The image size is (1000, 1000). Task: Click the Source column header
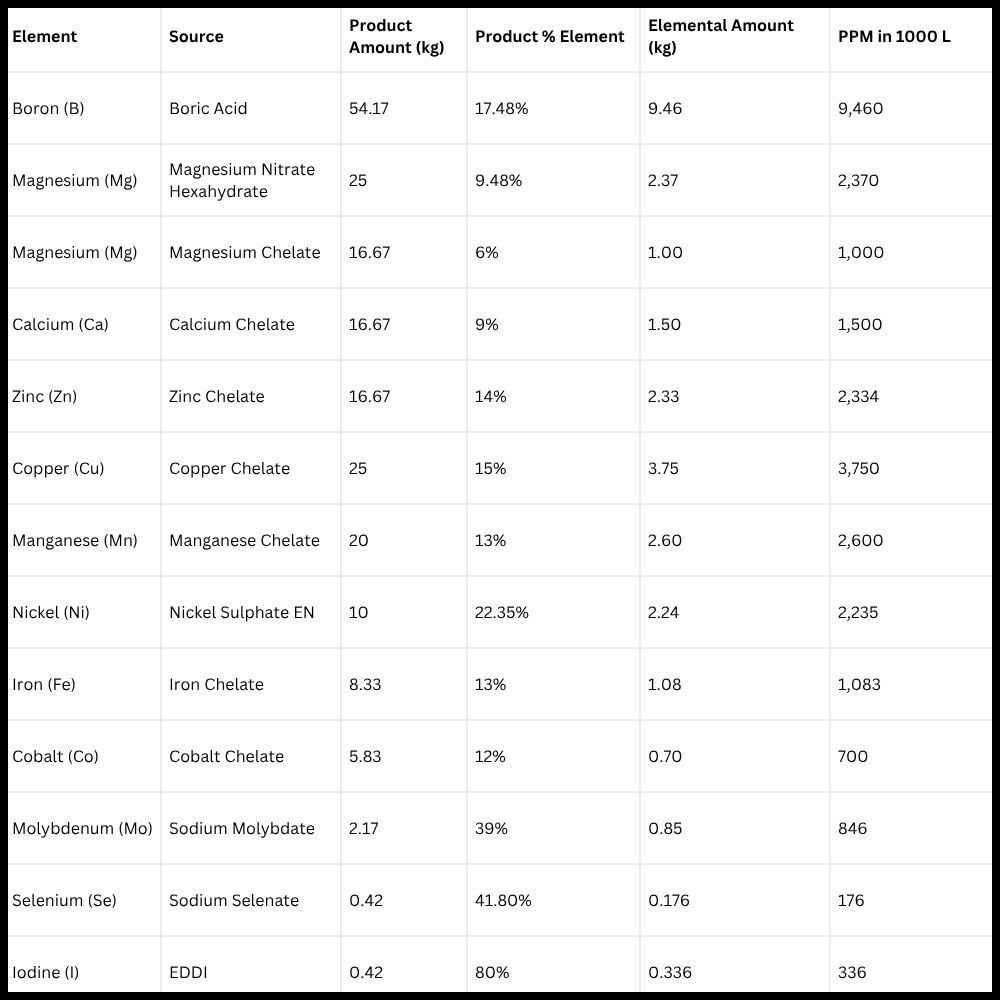click(x=196, y=37)
